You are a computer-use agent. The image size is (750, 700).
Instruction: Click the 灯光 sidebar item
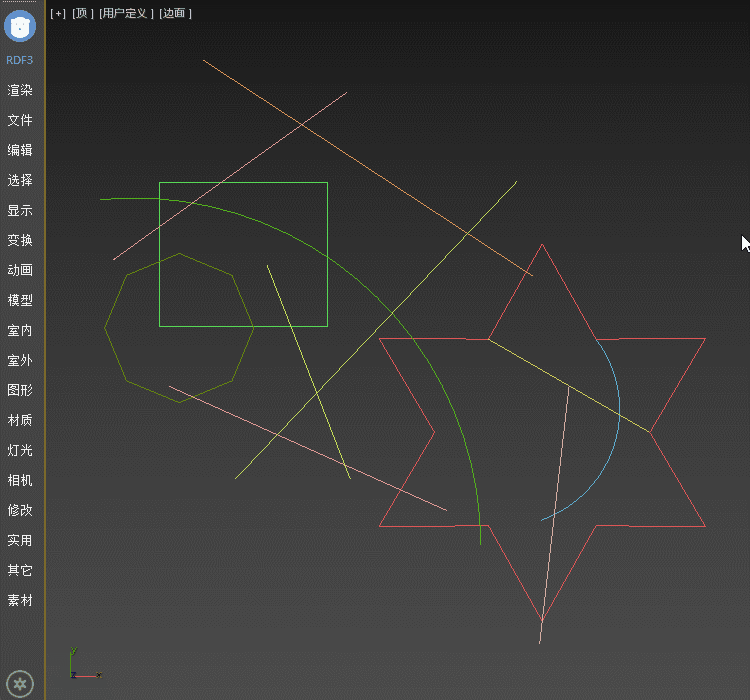20,450
